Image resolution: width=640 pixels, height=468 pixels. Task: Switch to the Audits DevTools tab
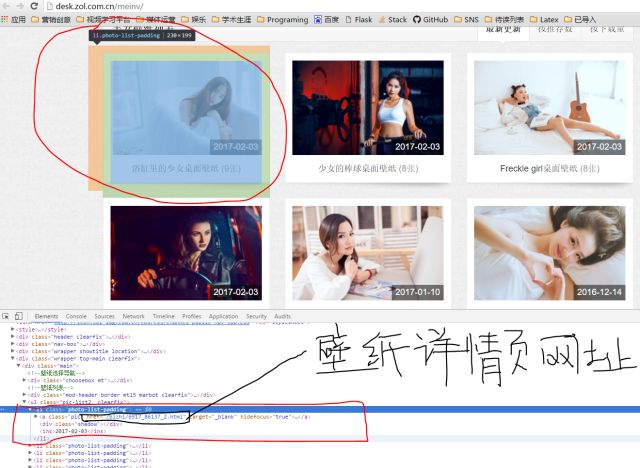tap(282, 316)
